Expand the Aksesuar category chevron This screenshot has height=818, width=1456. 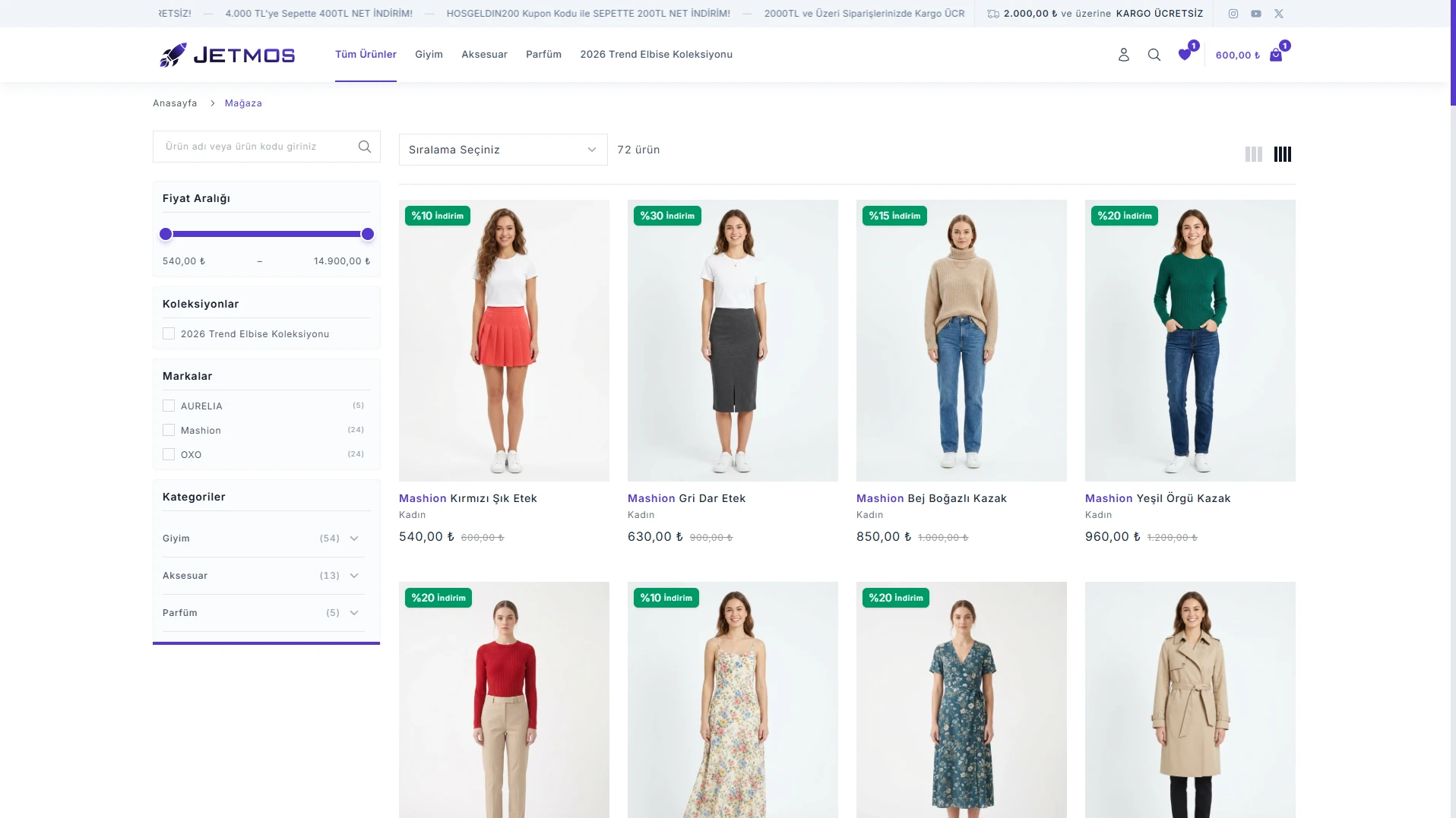[354, 576]
